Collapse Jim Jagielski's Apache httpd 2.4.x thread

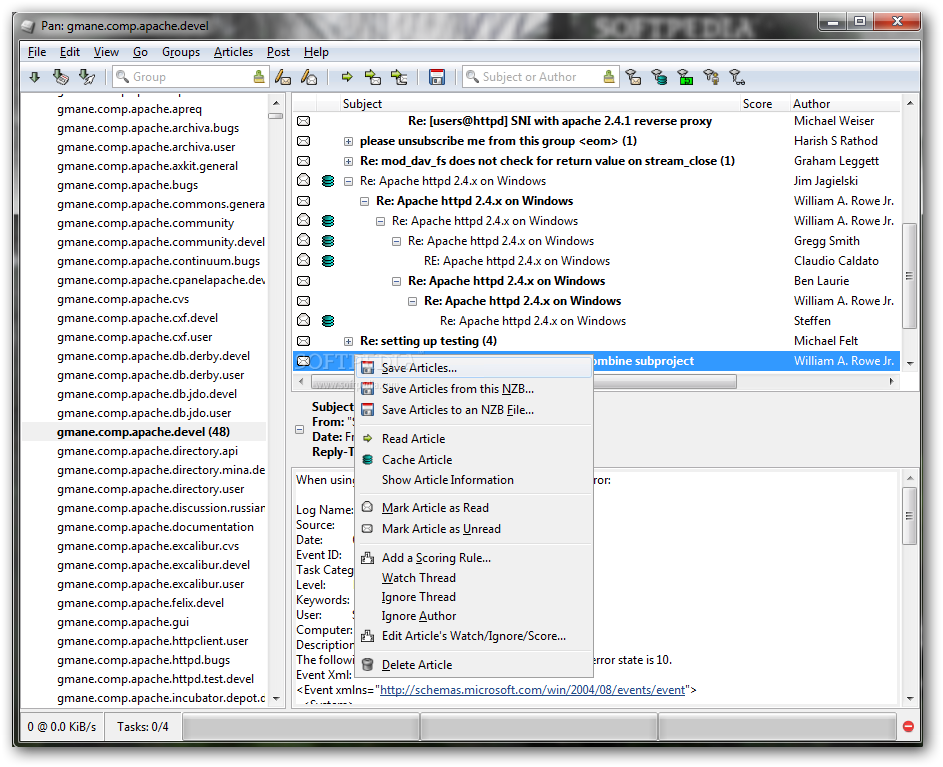(x=348, y=181)
